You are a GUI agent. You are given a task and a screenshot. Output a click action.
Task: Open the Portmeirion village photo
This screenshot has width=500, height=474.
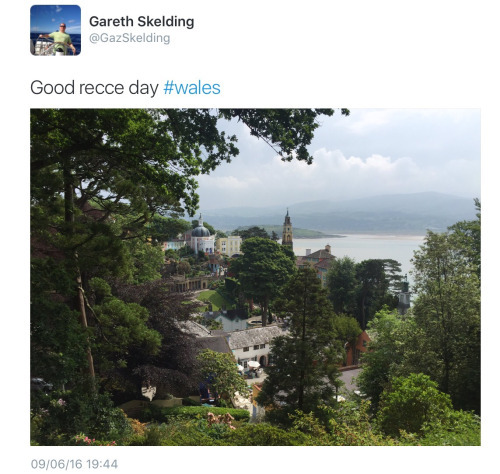pyautogui.click(x=255, y=277)
